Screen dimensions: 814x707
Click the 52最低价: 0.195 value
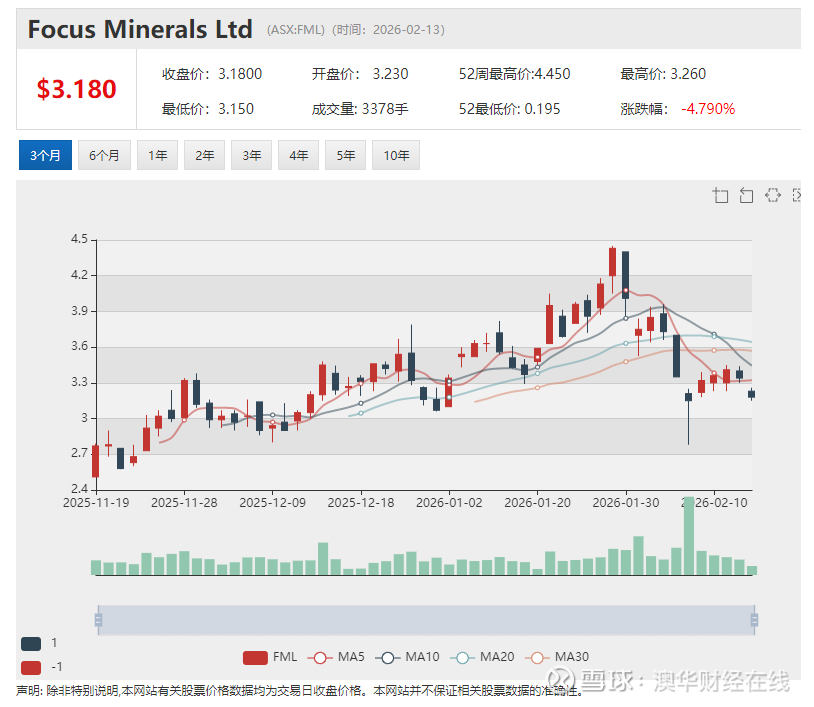click(x=509, y=109)
